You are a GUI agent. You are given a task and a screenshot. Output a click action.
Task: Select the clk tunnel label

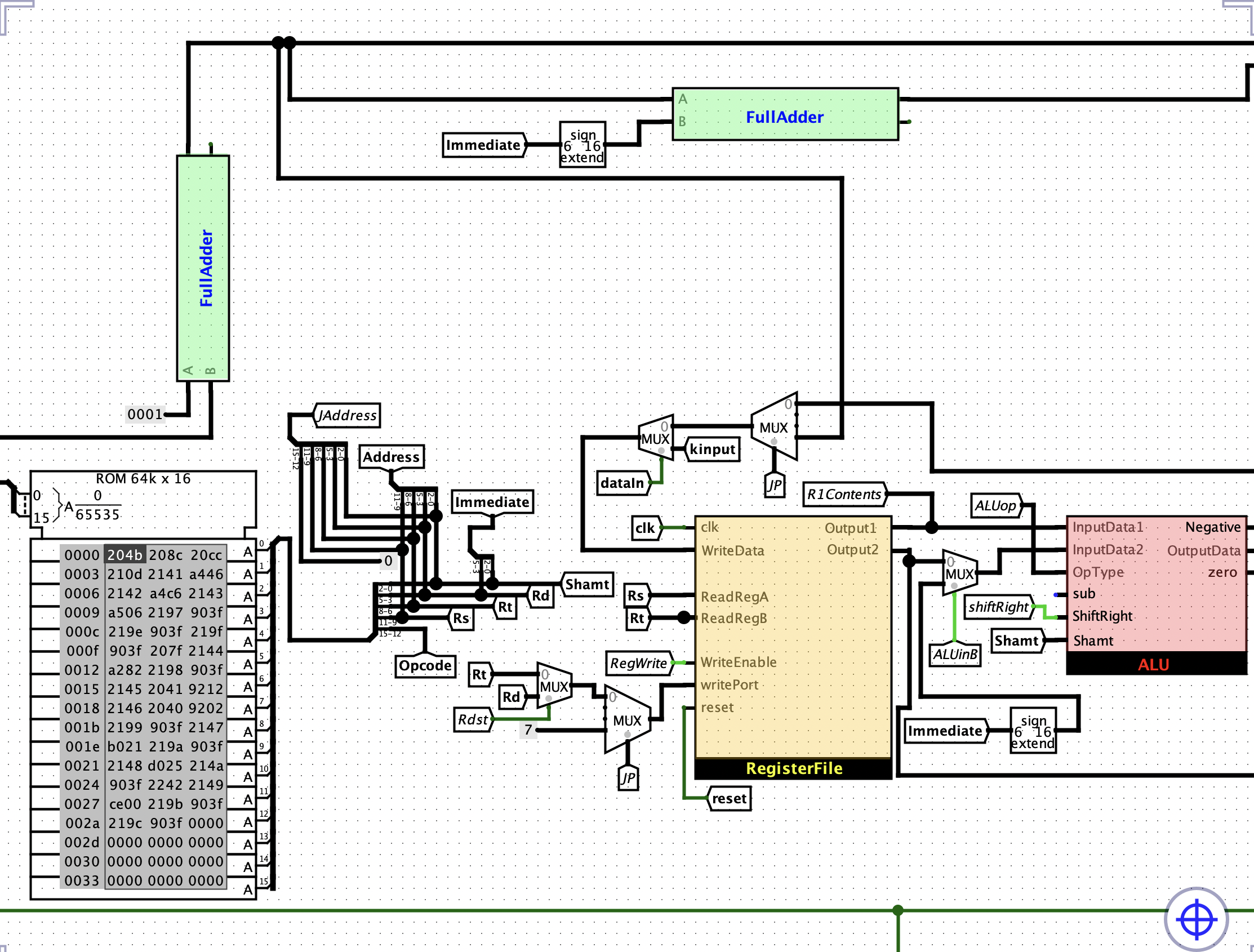click(x=646, y=528)
